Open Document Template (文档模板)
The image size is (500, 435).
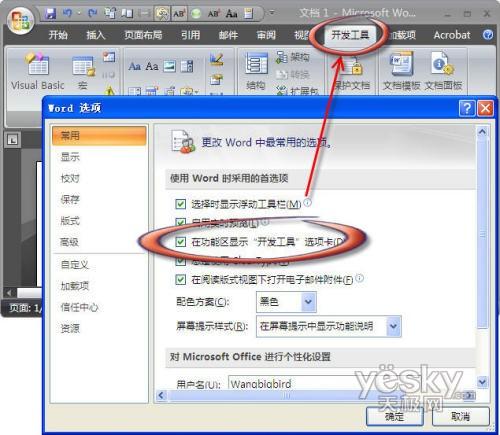tap(402, 71)
